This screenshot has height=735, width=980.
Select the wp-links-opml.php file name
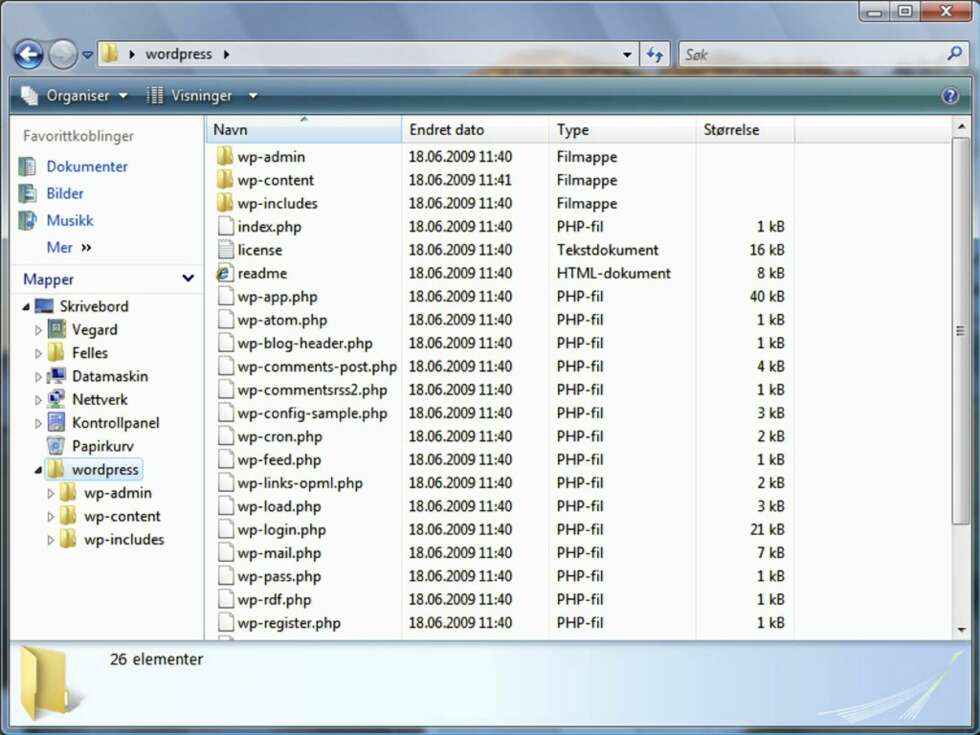click(300, 483)
